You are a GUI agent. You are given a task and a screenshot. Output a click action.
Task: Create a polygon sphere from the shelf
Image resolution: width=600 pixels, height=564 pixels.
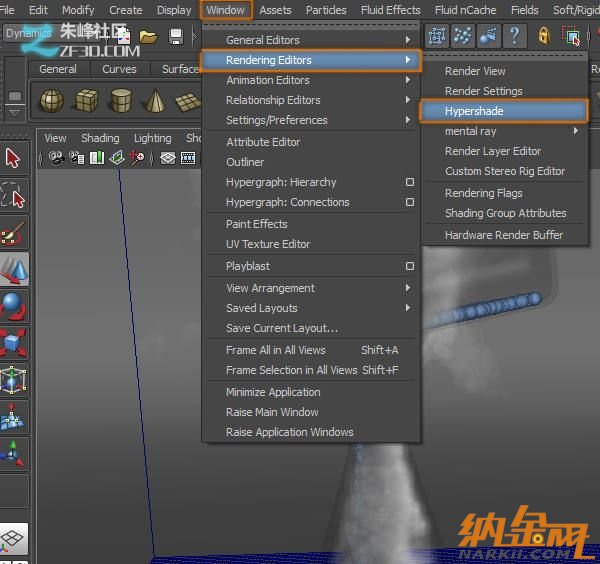click(52, 101)
